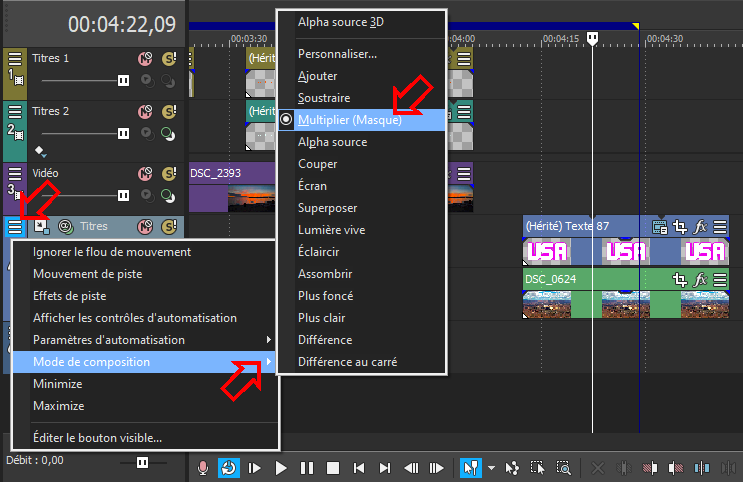Open the edit tool dropdown arrow

point(491,468)
